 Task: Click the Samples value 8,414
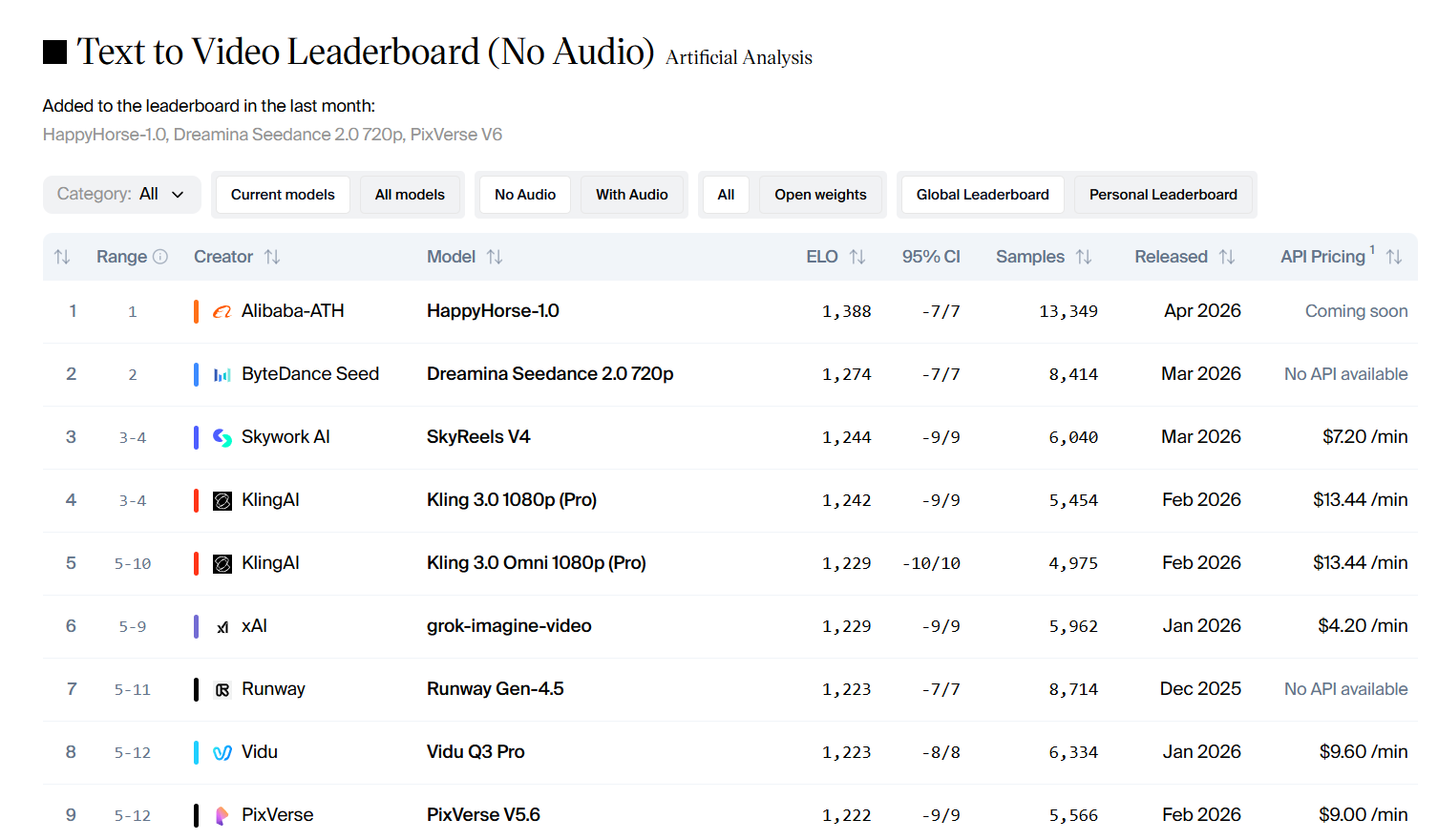click(1073, 374)
